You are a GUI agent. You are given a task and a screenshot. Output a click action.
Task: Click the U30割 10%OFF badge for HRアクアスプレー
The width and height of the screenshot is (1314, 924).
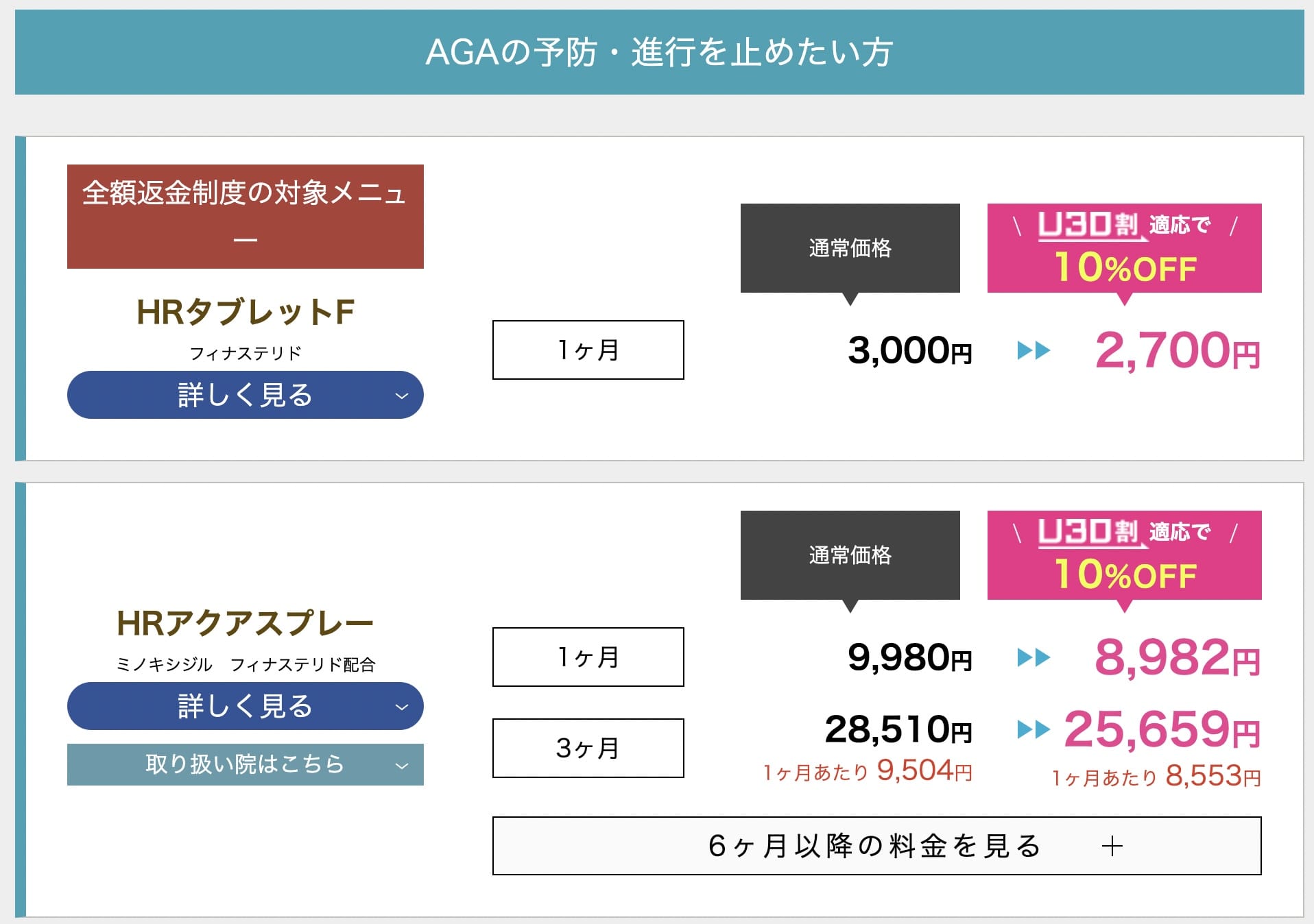[x=1124, y=555]
